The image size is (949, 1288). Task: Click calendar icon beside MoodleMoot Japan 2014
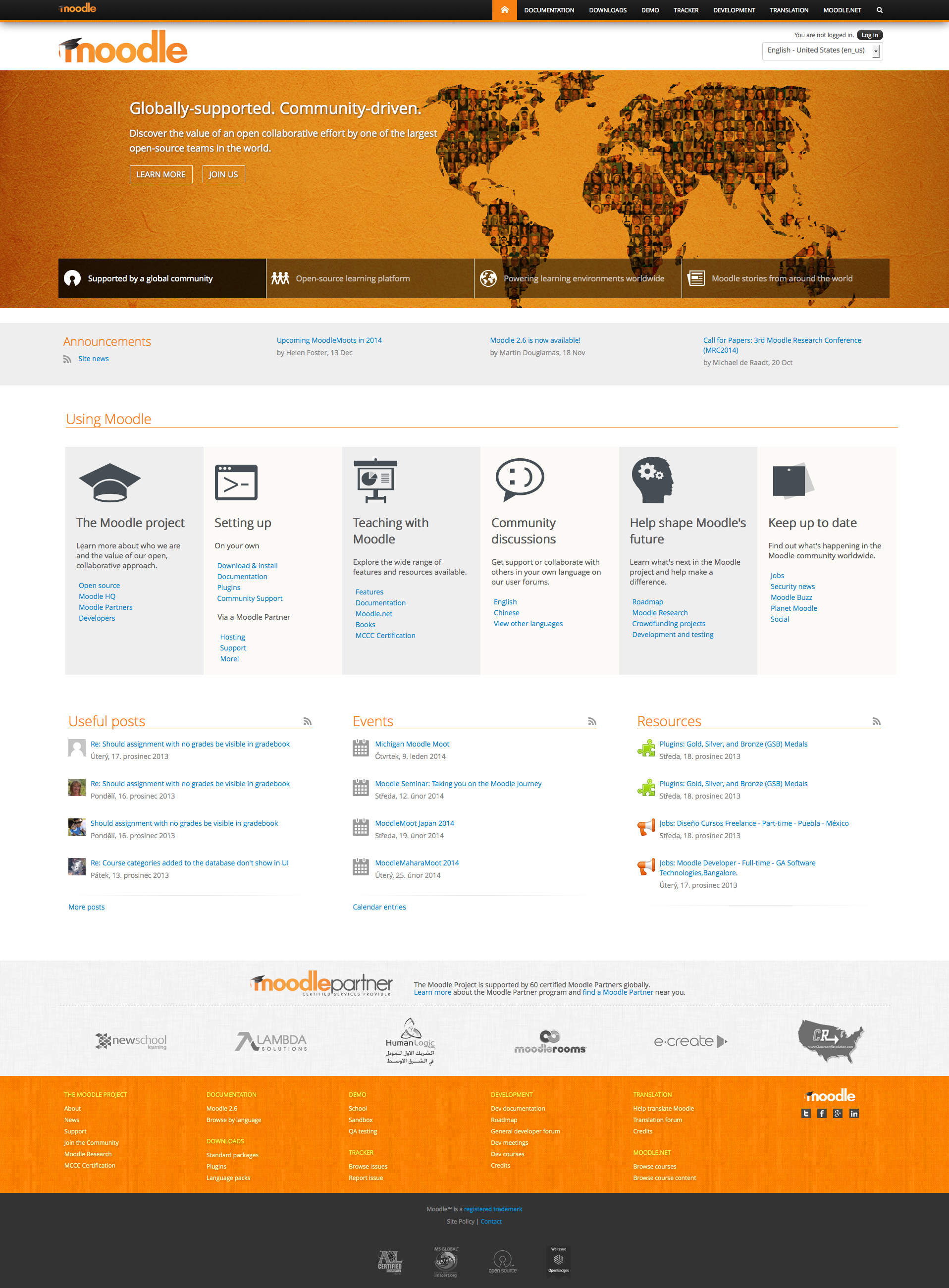(x=361, y=827)
